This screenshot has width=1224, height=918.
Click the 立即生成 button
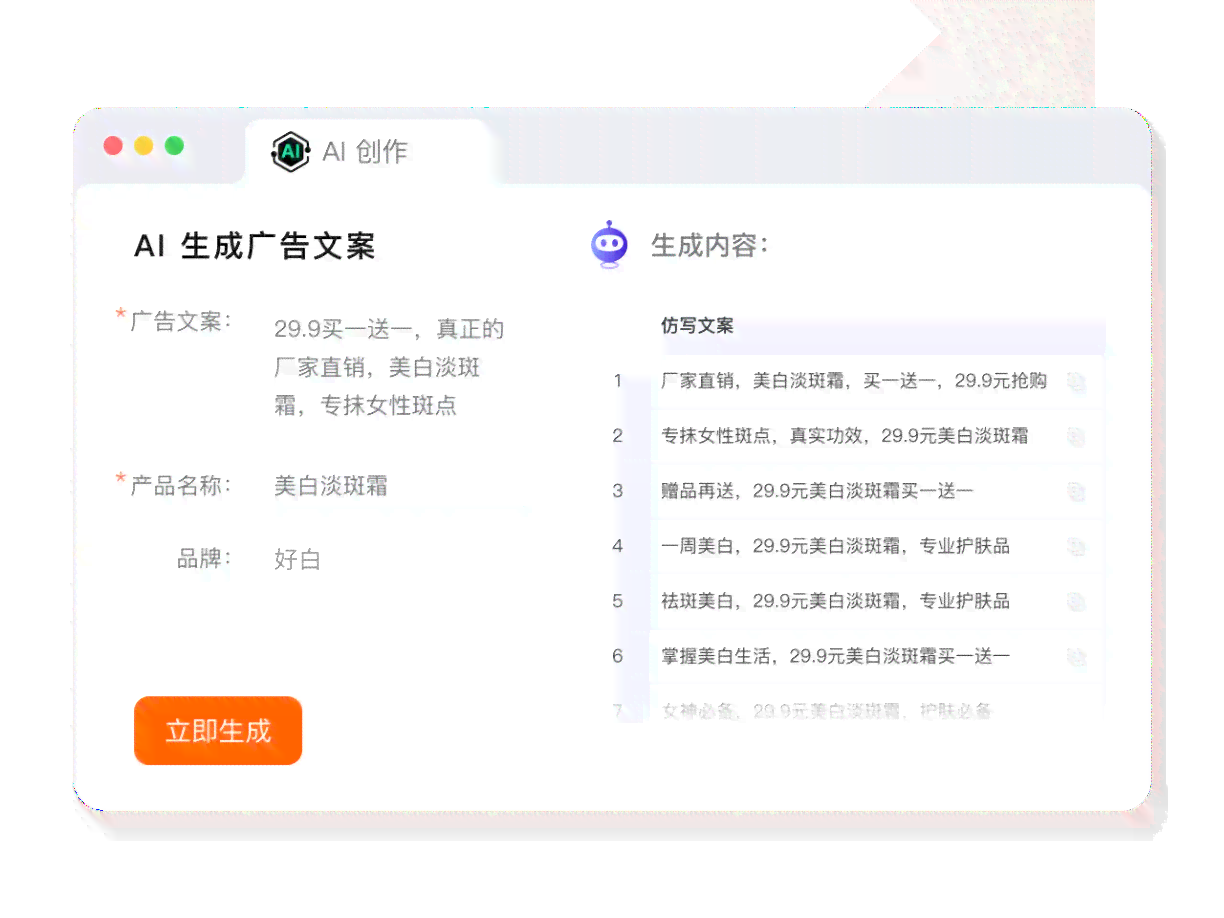218,731
